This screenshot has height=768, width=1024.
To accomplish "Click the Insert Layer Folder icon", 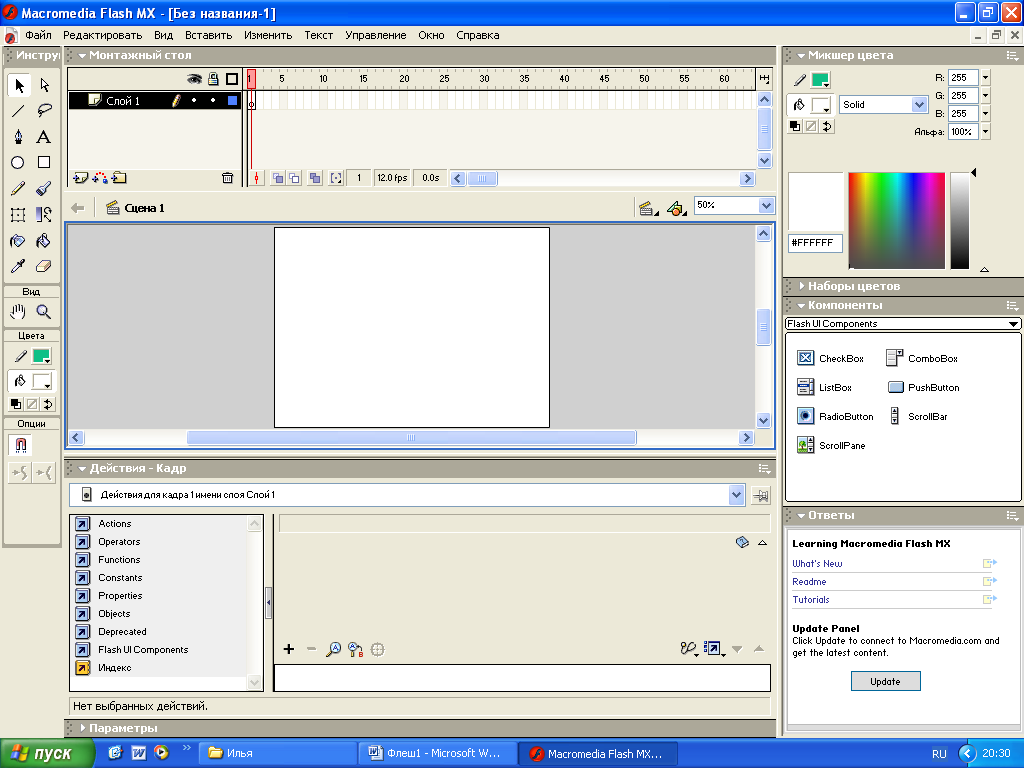I will 119,177.
